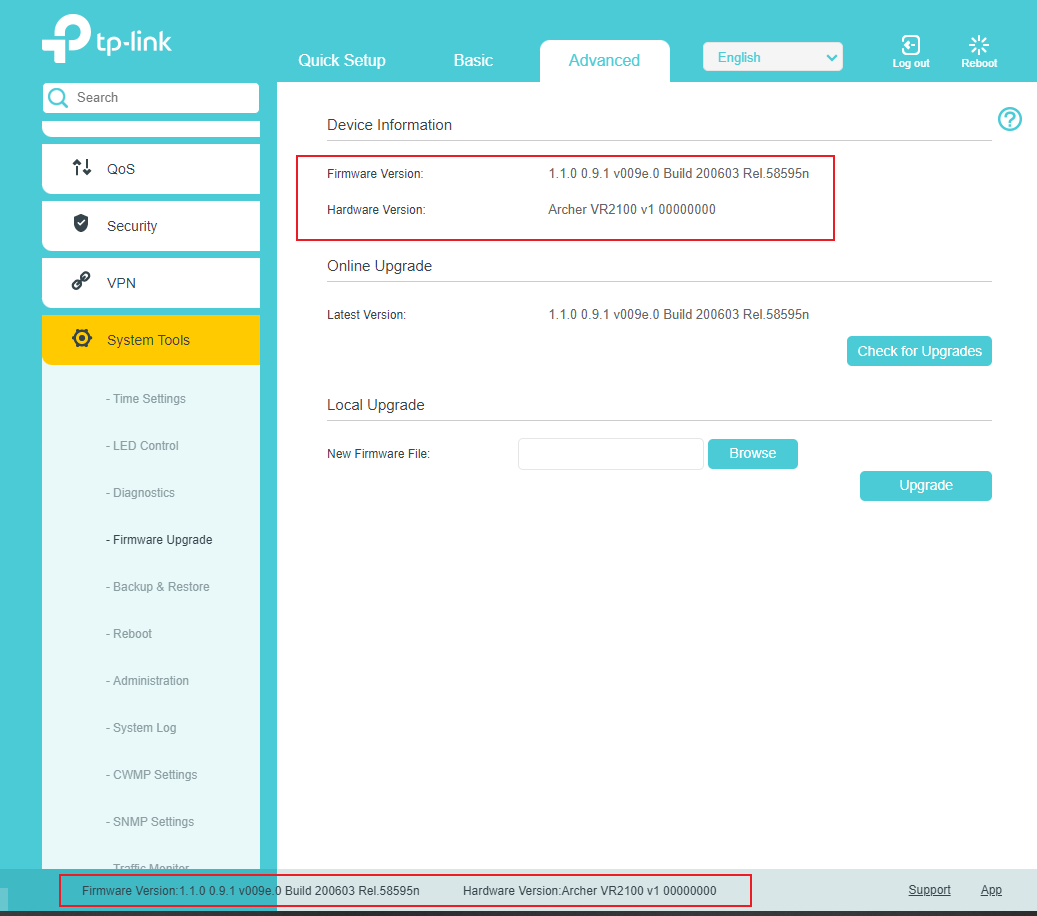Select the Advanced tab
This screenshot has width=1037, height=916.
pos(604,60)
